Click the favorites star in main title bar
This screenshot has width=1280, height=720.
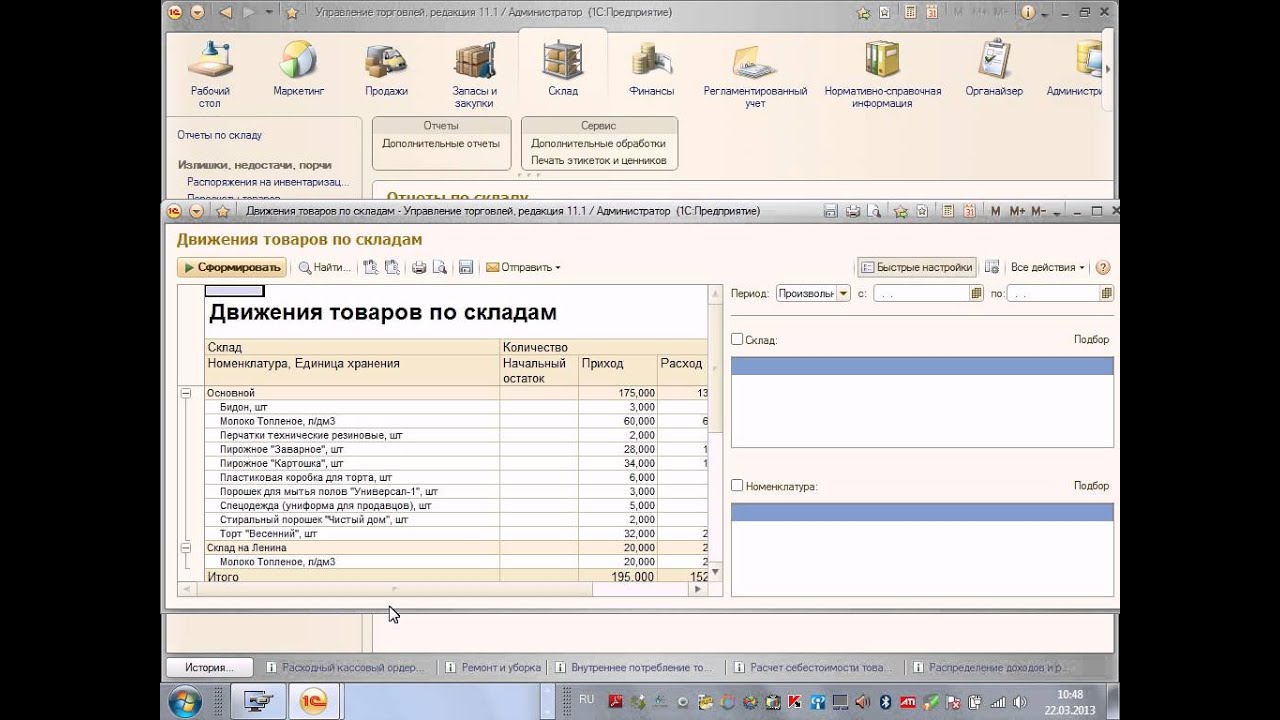(x=292, y=12)
